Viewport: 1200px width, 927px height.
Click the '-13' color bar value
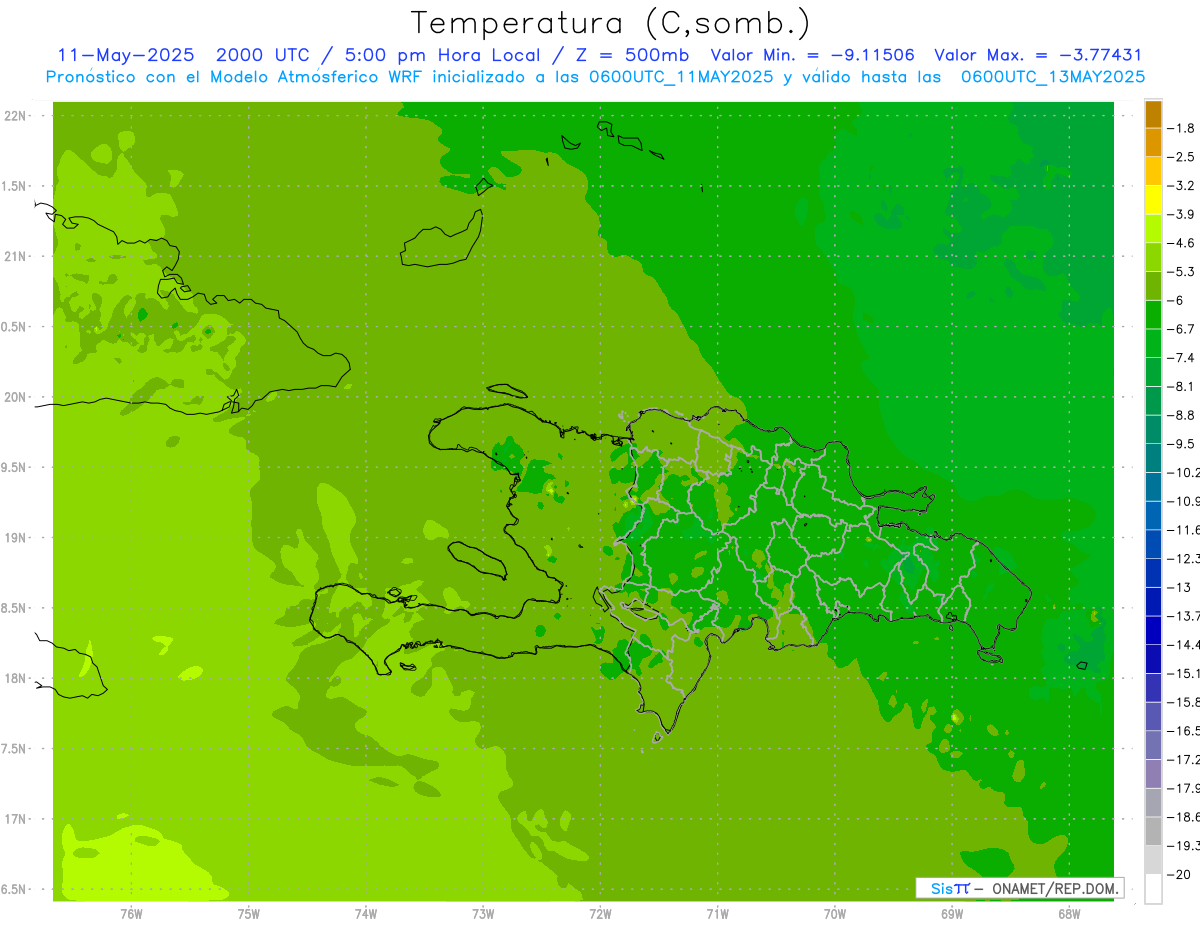click(x=1179, y=587)
